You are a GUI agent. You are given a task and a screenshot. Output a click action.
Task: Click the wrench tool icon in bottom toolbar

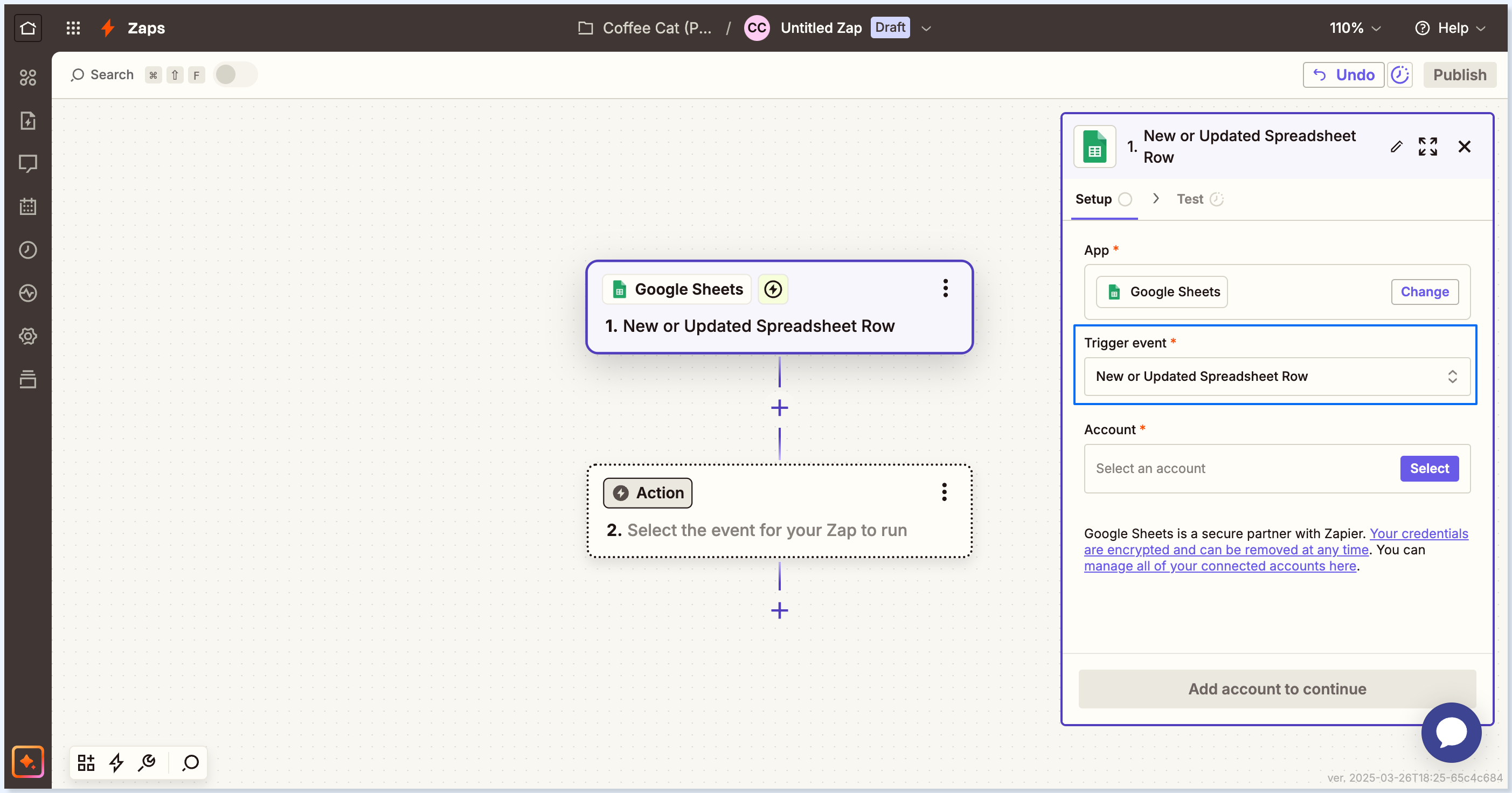click(147, 762)
